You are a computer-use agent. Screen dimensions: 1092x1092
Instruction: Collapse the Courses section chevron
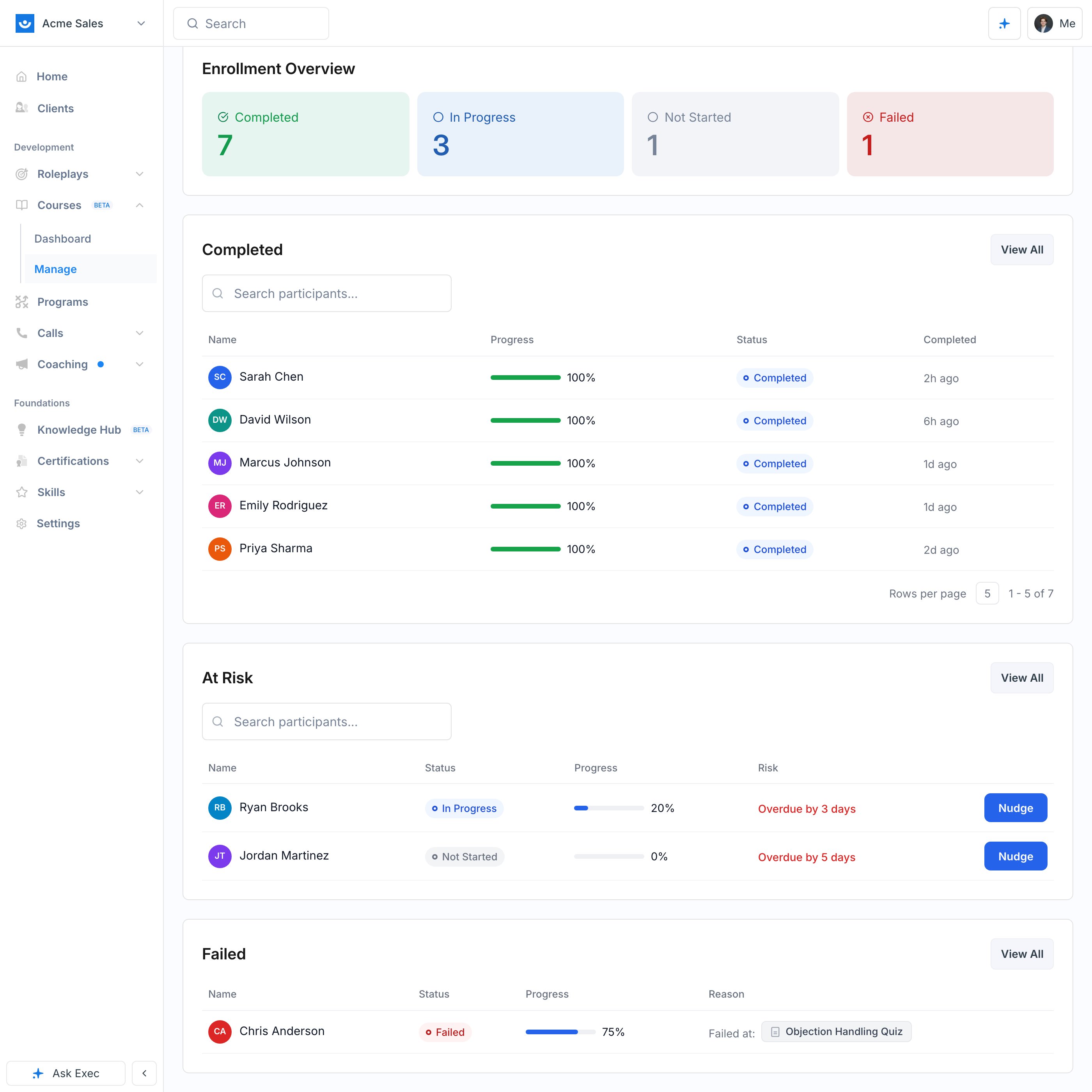point(140,205)
